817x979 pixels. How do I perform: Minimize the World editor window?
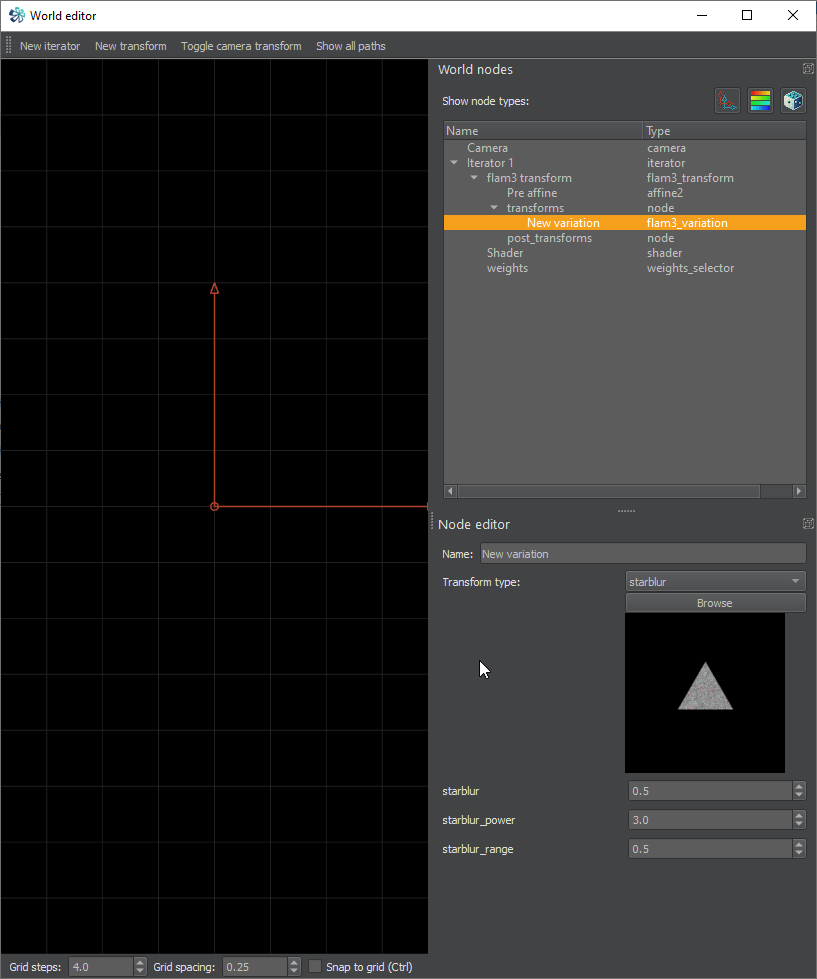(x=702, y=16)
